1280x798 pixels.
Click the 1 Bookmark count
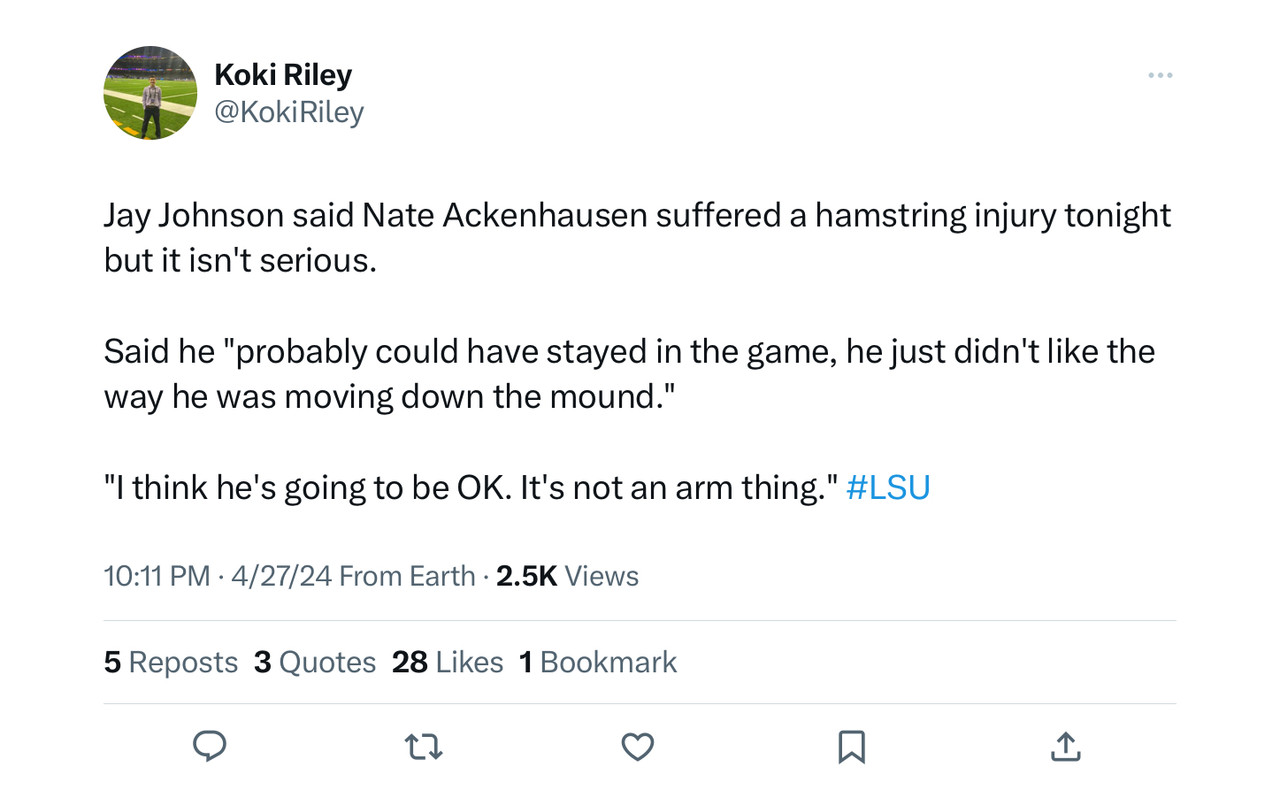click(x=598, y=662)
